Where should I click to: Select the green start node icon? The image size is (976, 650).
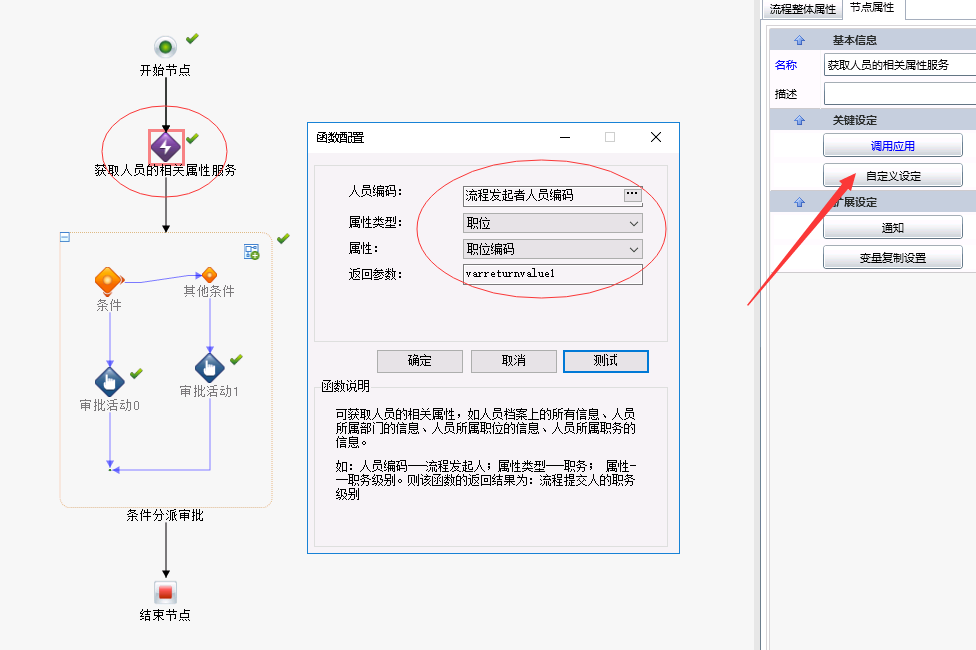point(165,47)
